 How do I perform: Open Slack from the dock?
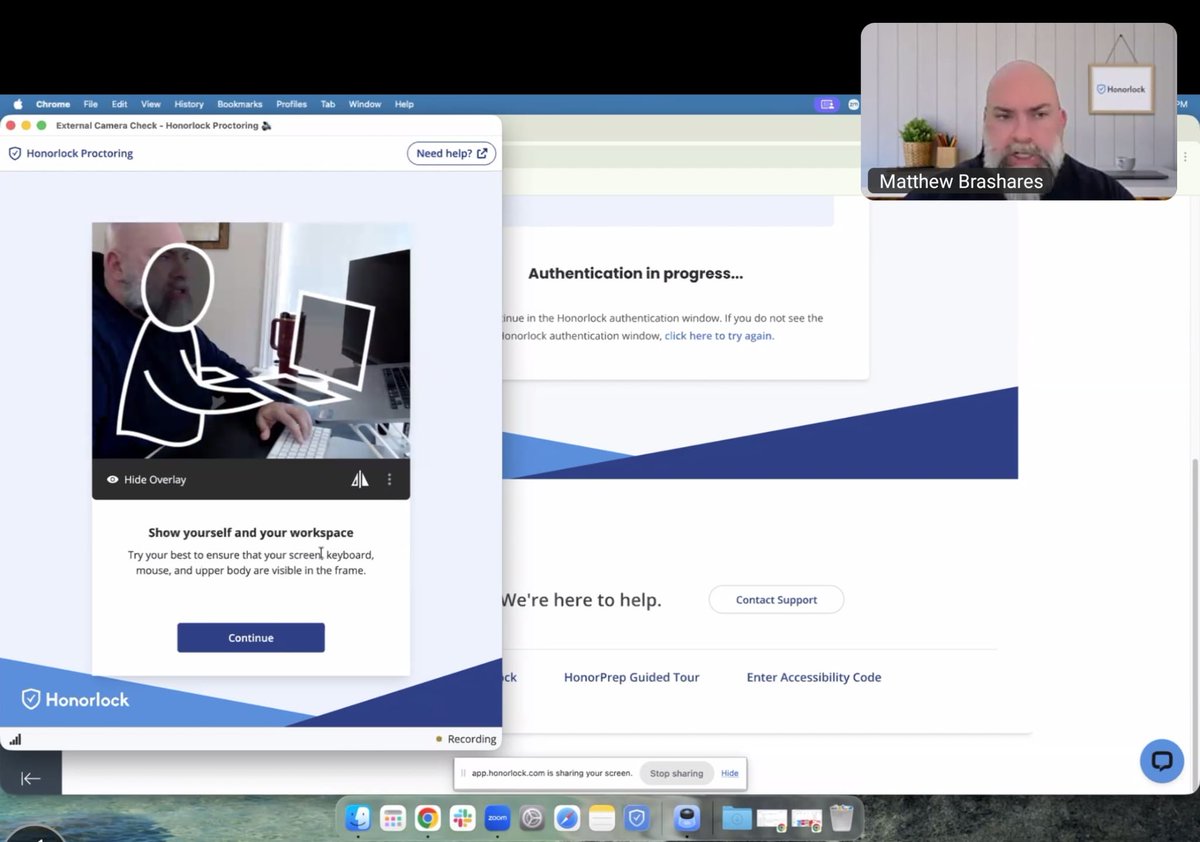(x=462, y=819)
